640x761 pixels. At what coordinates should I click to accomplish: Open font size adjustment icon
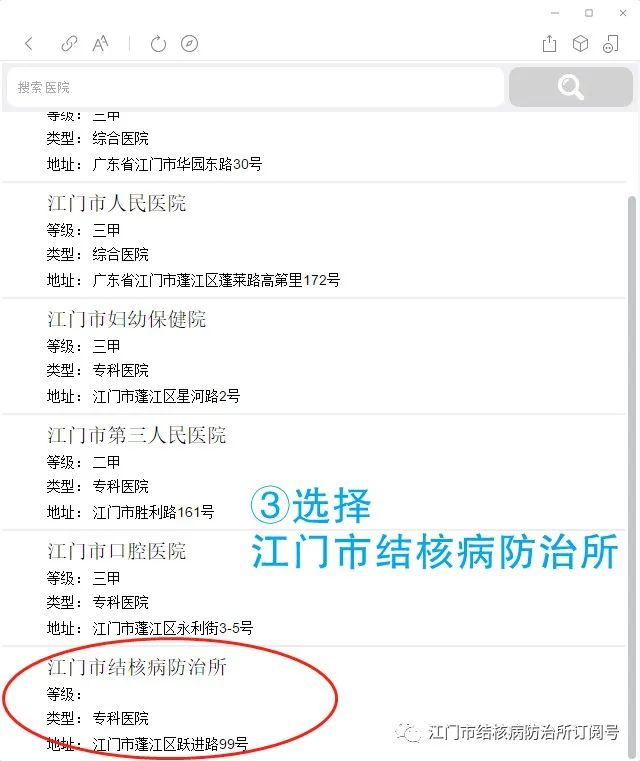click(100, 44)
